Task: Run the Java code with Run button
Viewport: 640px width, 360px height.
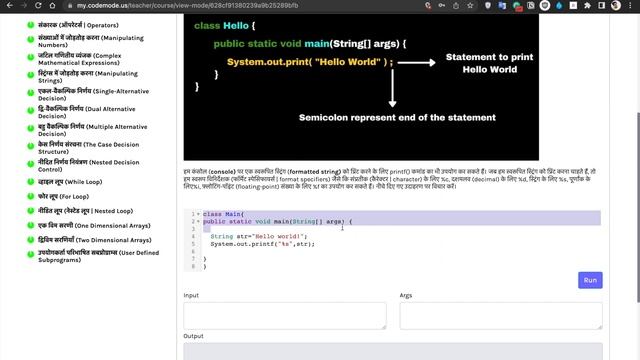Action: click(x=590, y=280)
